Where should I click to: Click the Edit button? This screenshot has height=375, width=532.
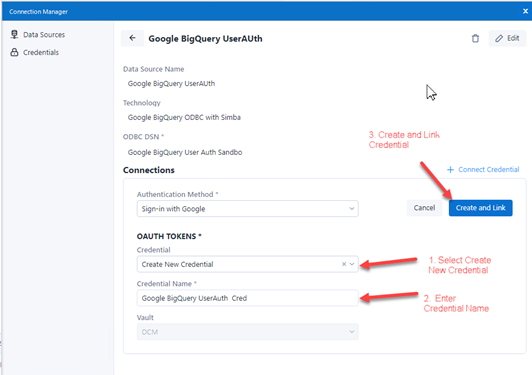(x=507, y=38)
